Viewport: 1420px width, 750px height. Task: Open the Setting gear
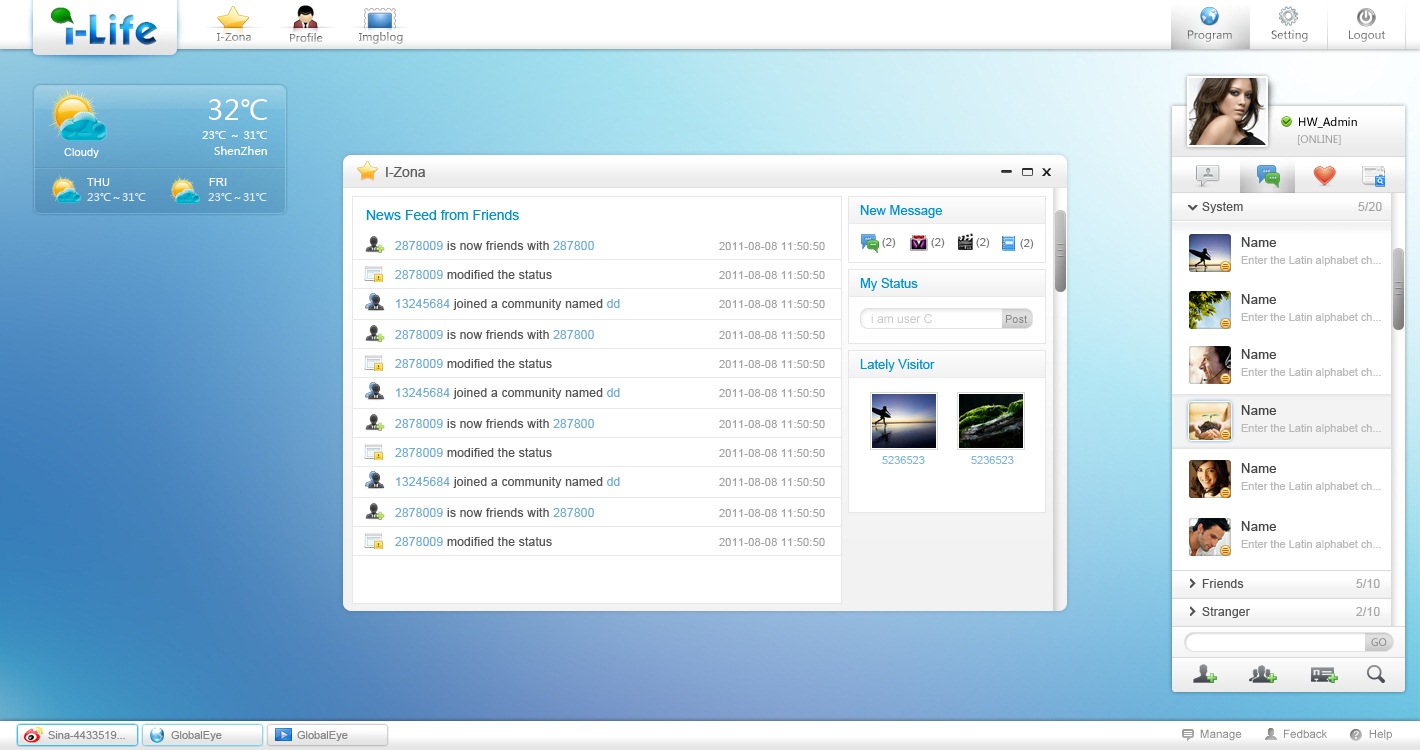click(x=1289, y=25)
